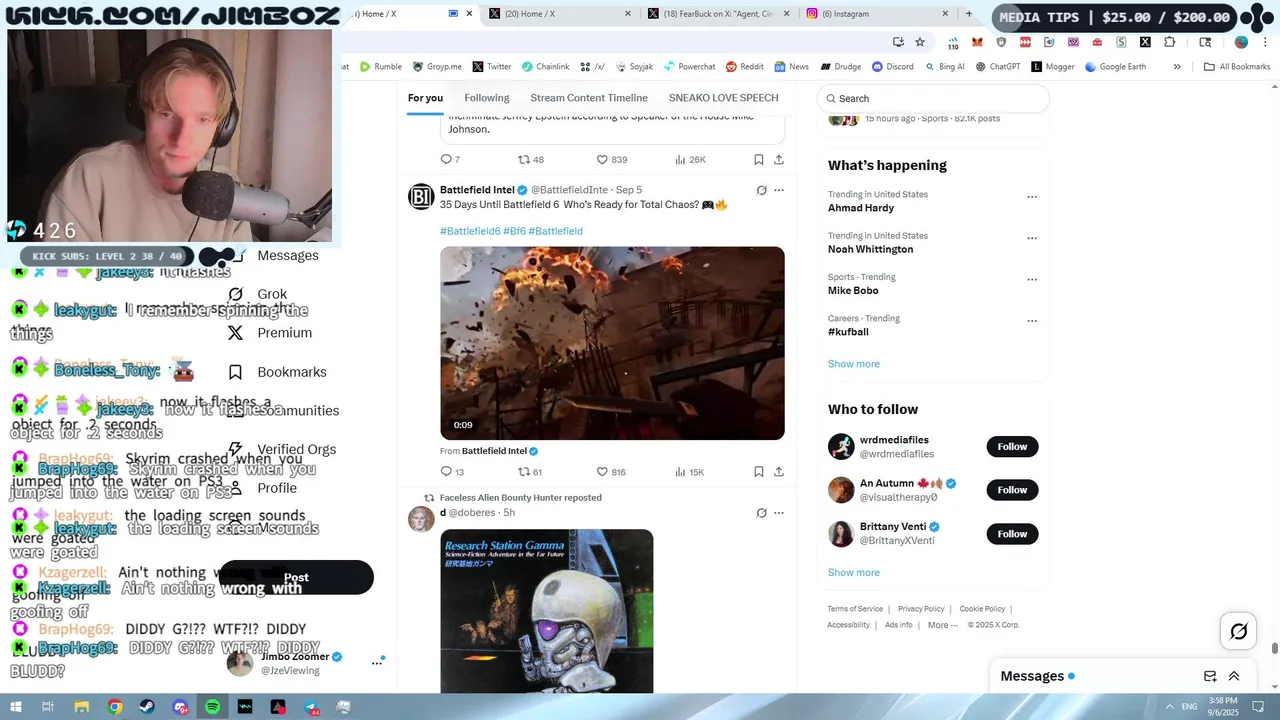The width and height of the screenshot is (1280, 720).
Task: Open the Reddit bookmark
Action: (x=744, y=67)
